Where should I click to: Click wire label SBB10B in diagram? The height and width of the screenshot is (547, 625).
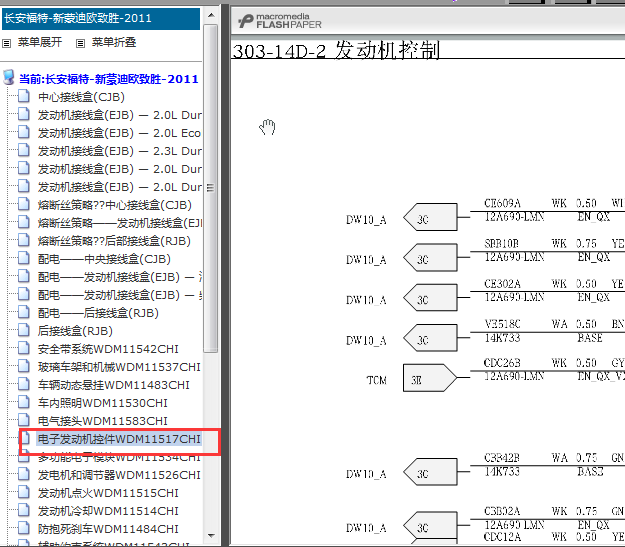click(501, 244)
